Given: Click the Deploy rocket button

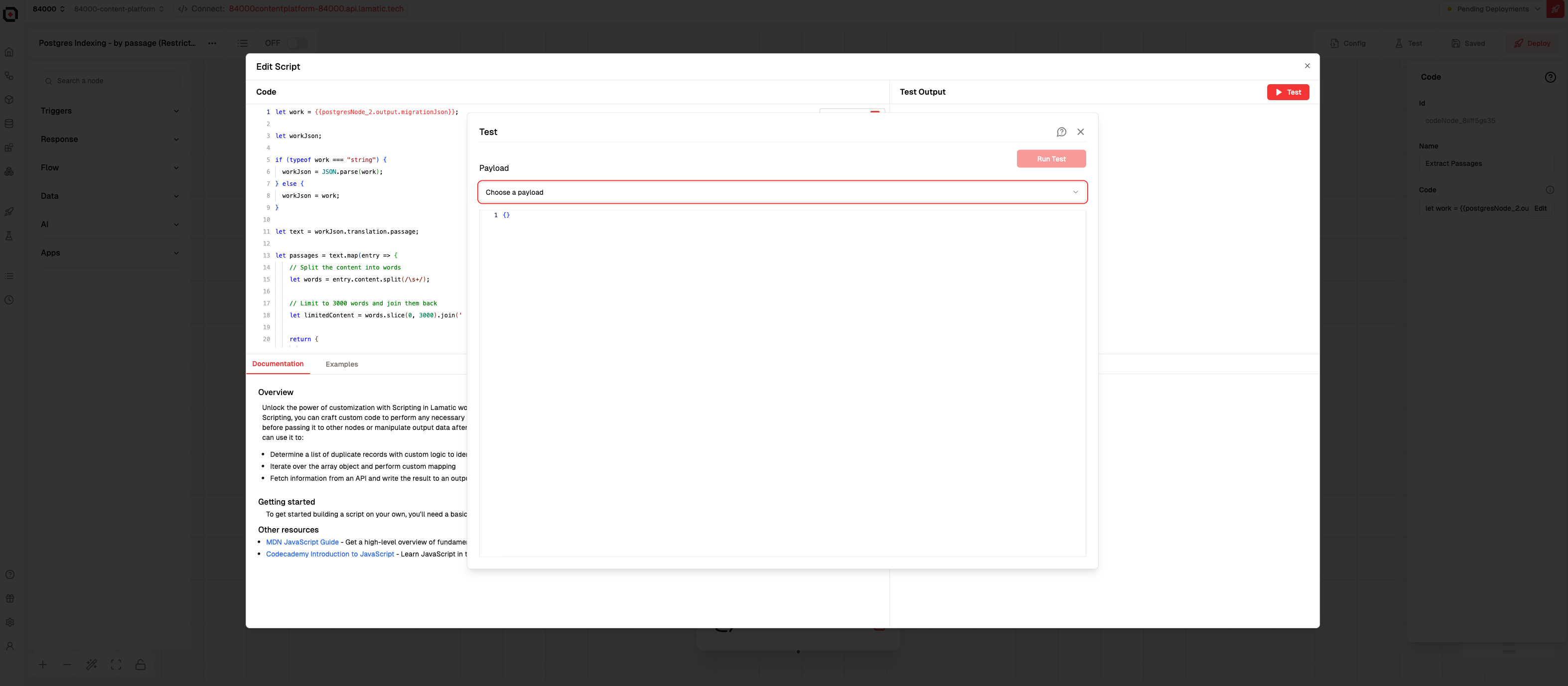Looking at the screenshot, I should point(1532,43).
